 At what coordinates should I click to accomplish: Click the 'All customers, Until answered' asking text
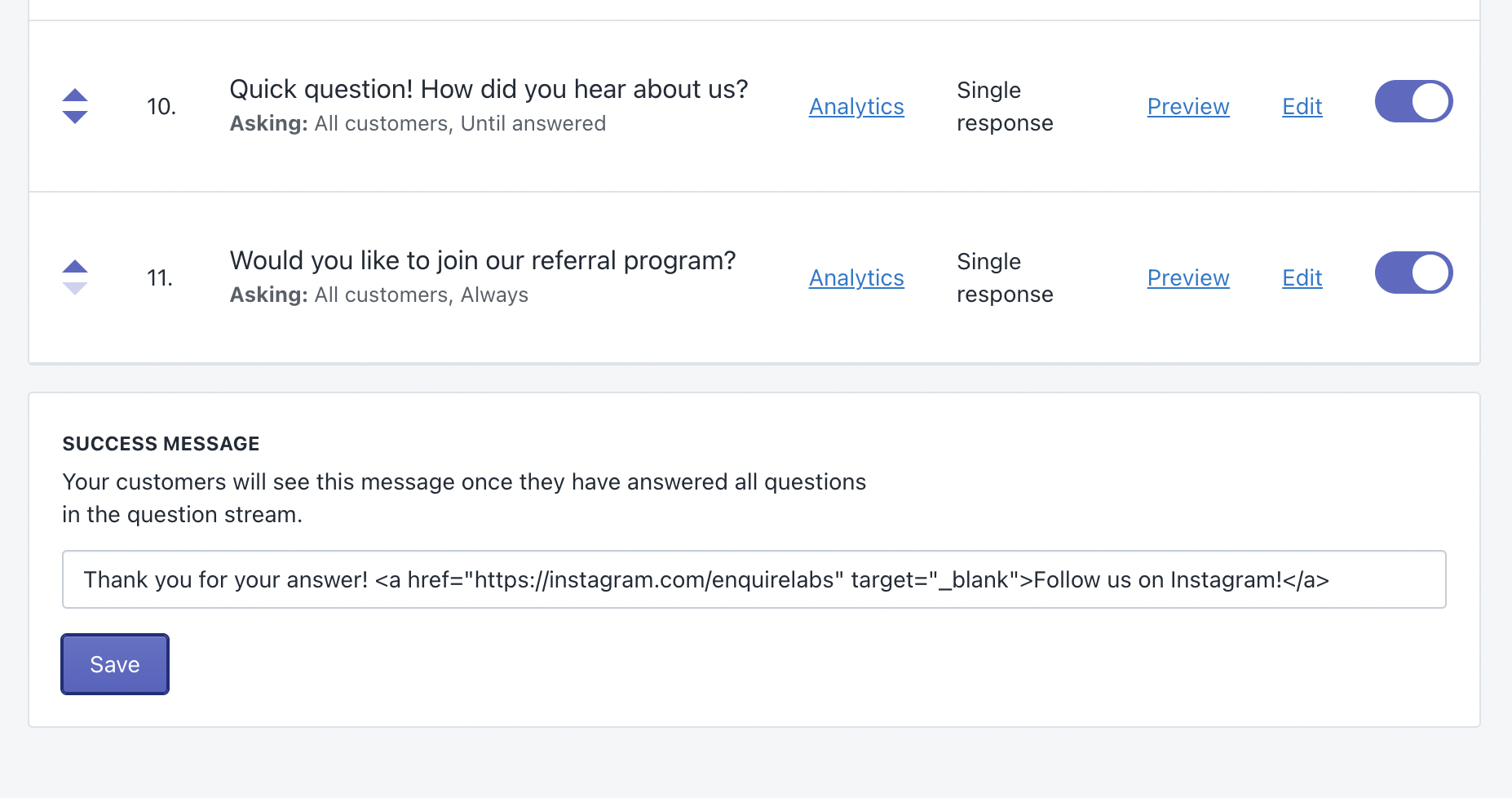pyautogui.click(x=460, y=123)
